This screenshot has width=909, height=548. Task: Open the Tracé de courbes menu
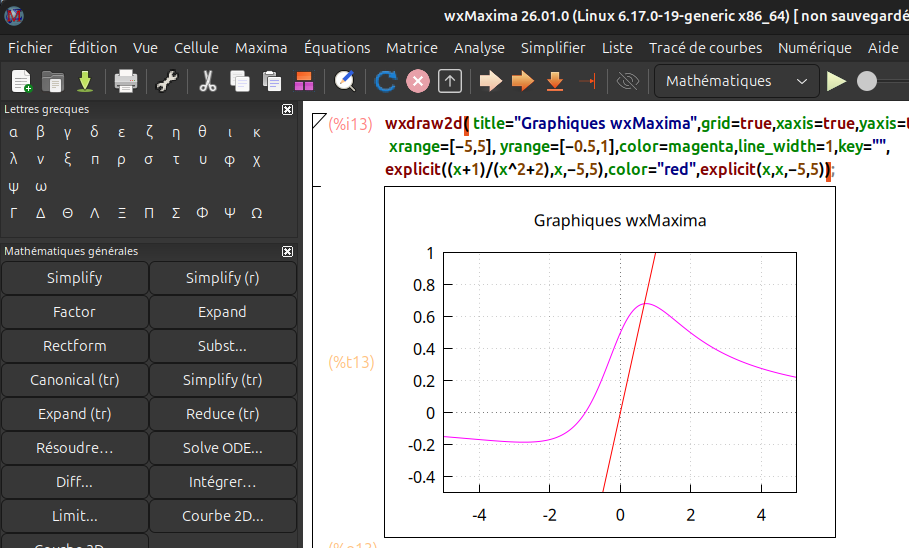705,47
